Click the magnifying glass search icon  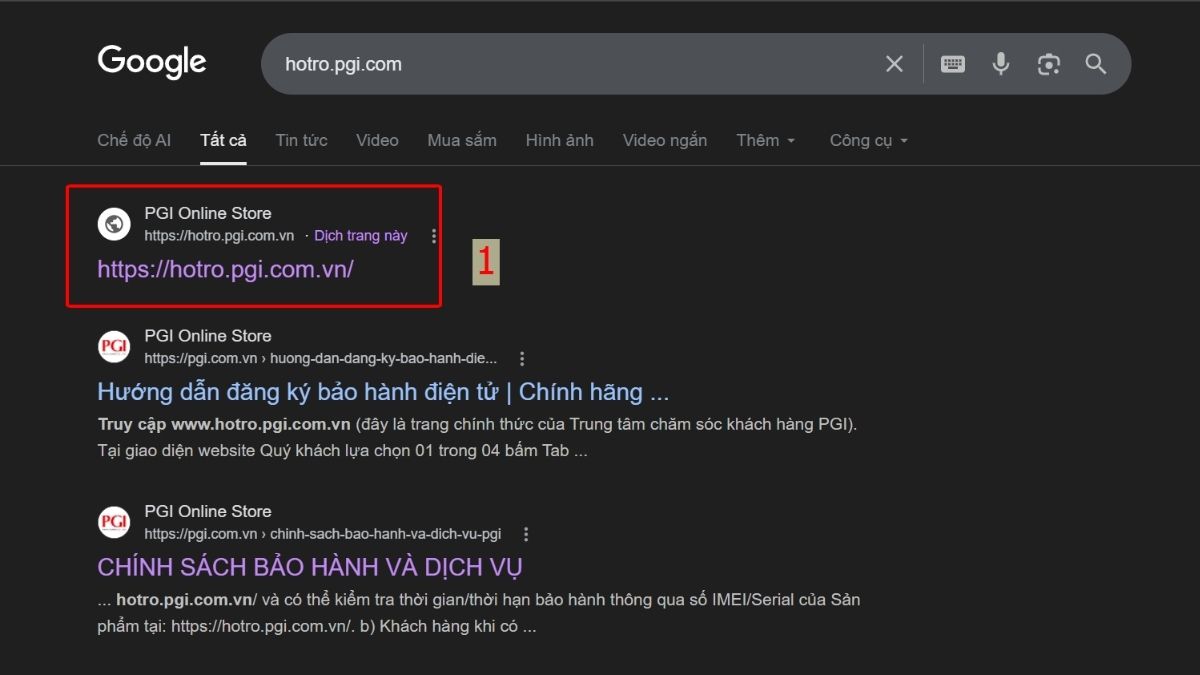click(1095, 63)
